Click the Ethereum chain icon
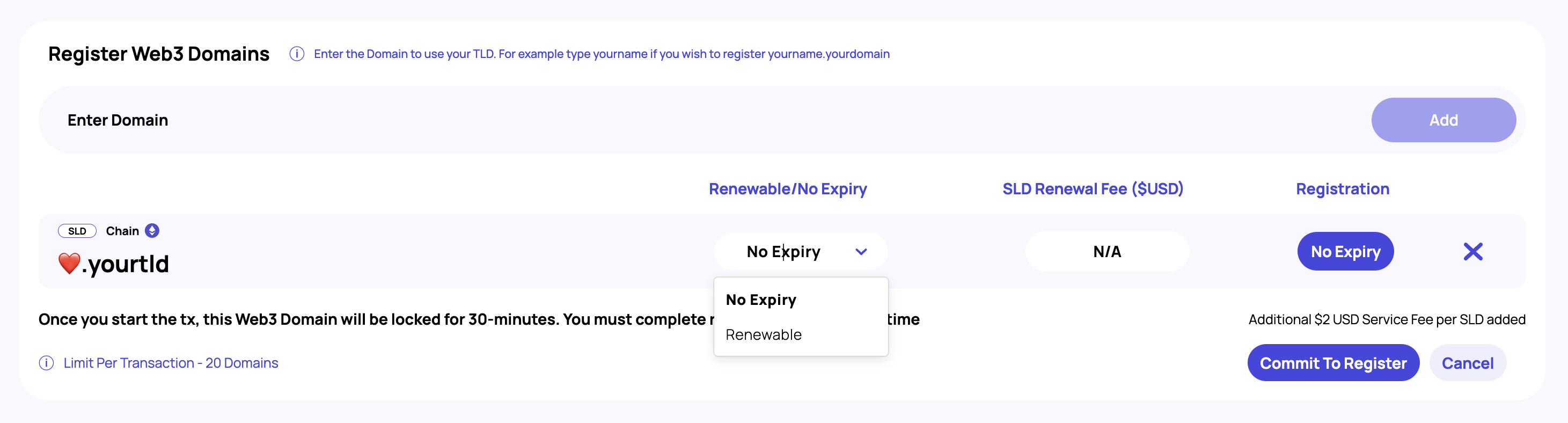1568x423 pixels. (x=152, y=231)
